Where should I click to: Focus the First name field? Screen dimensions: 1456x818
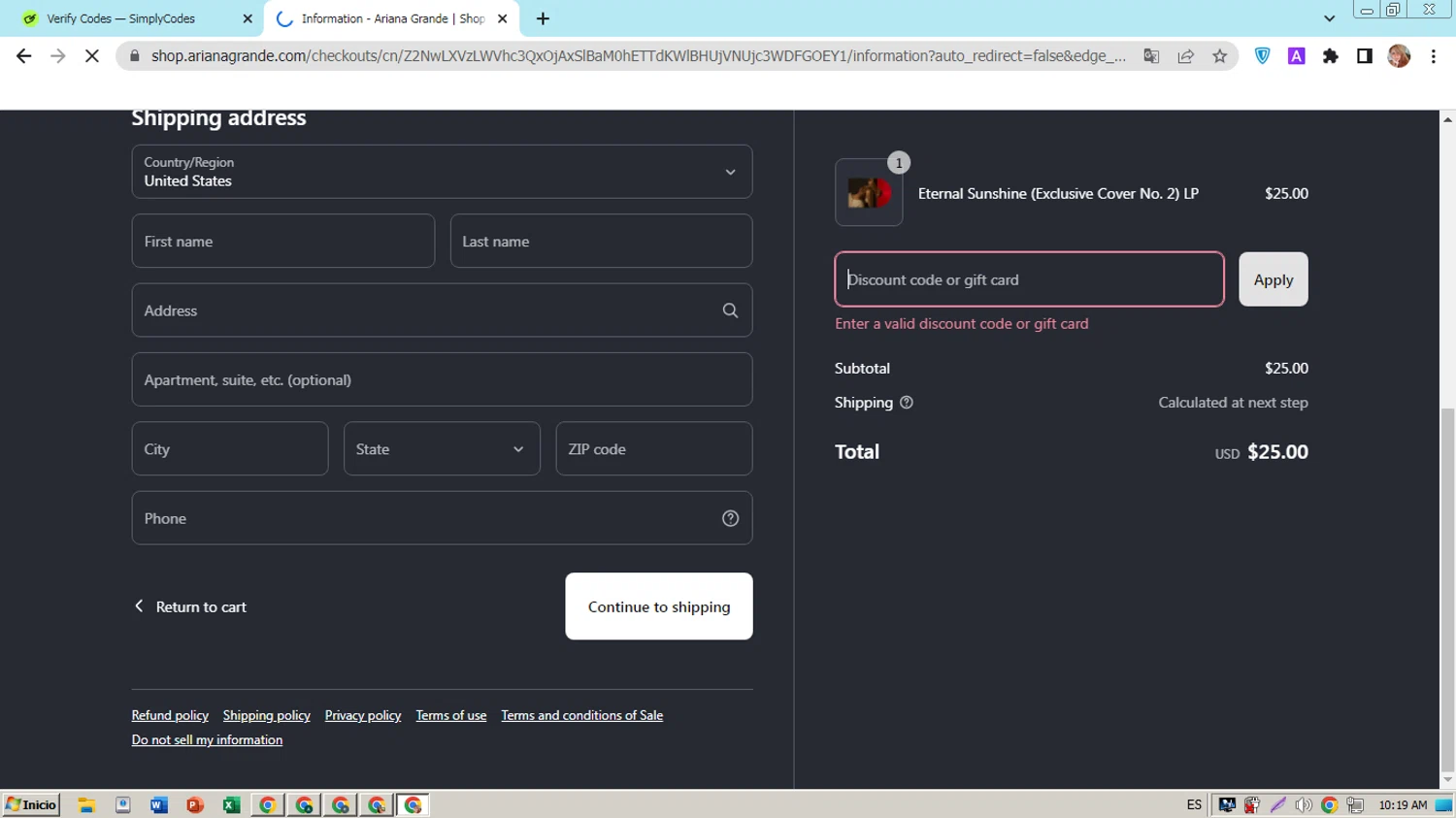pos(283,241)
